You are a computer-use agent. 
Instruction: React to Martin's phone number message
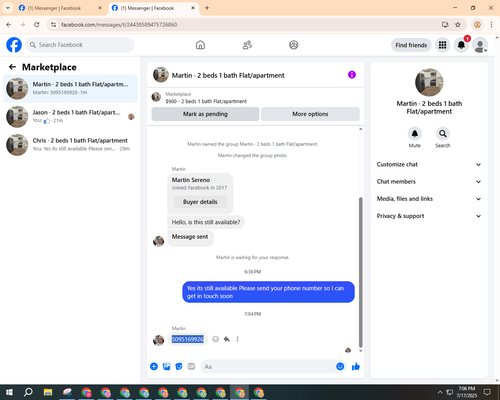(x=216, y=339)
